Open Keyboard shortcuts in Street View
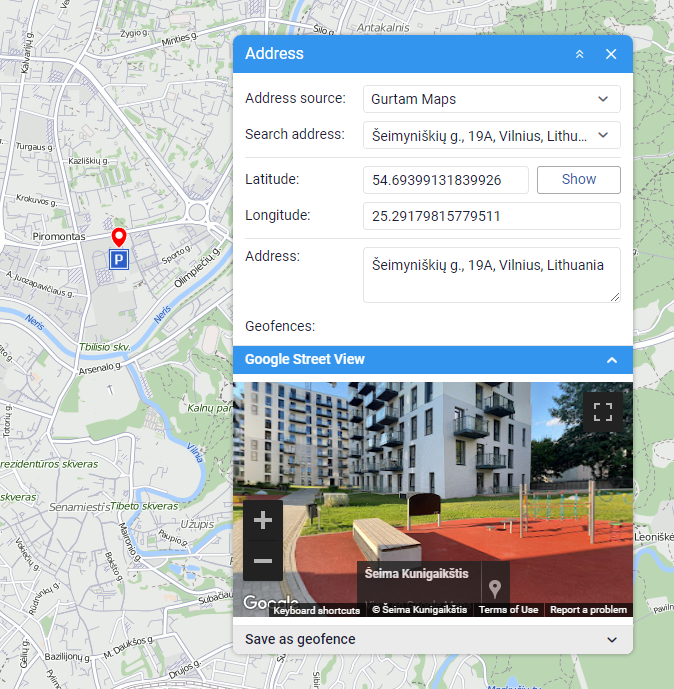This screenshot has height=689, width=674. tap(316, 610)
